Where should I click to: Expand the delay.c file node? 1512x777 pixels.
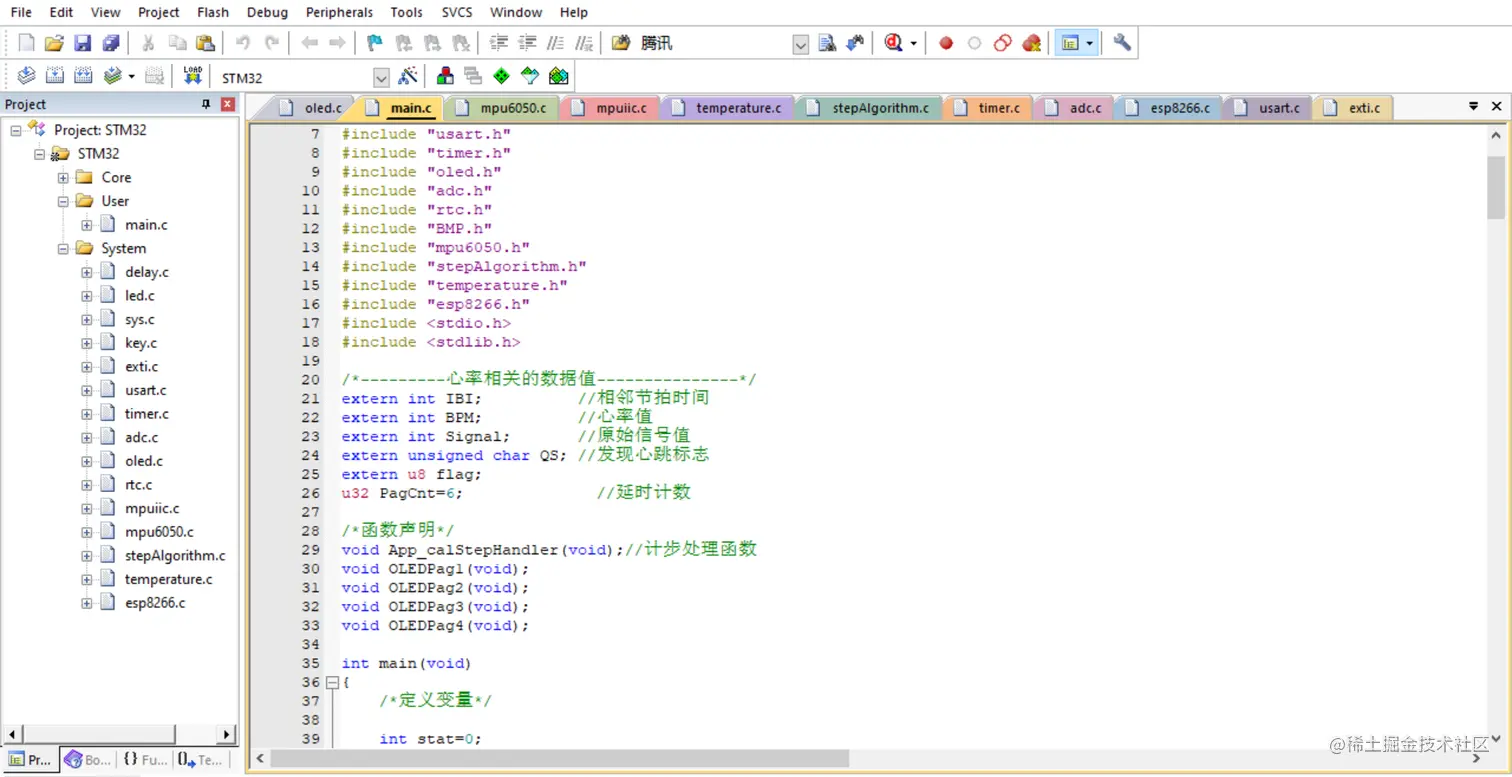click(x=87, y=272)
